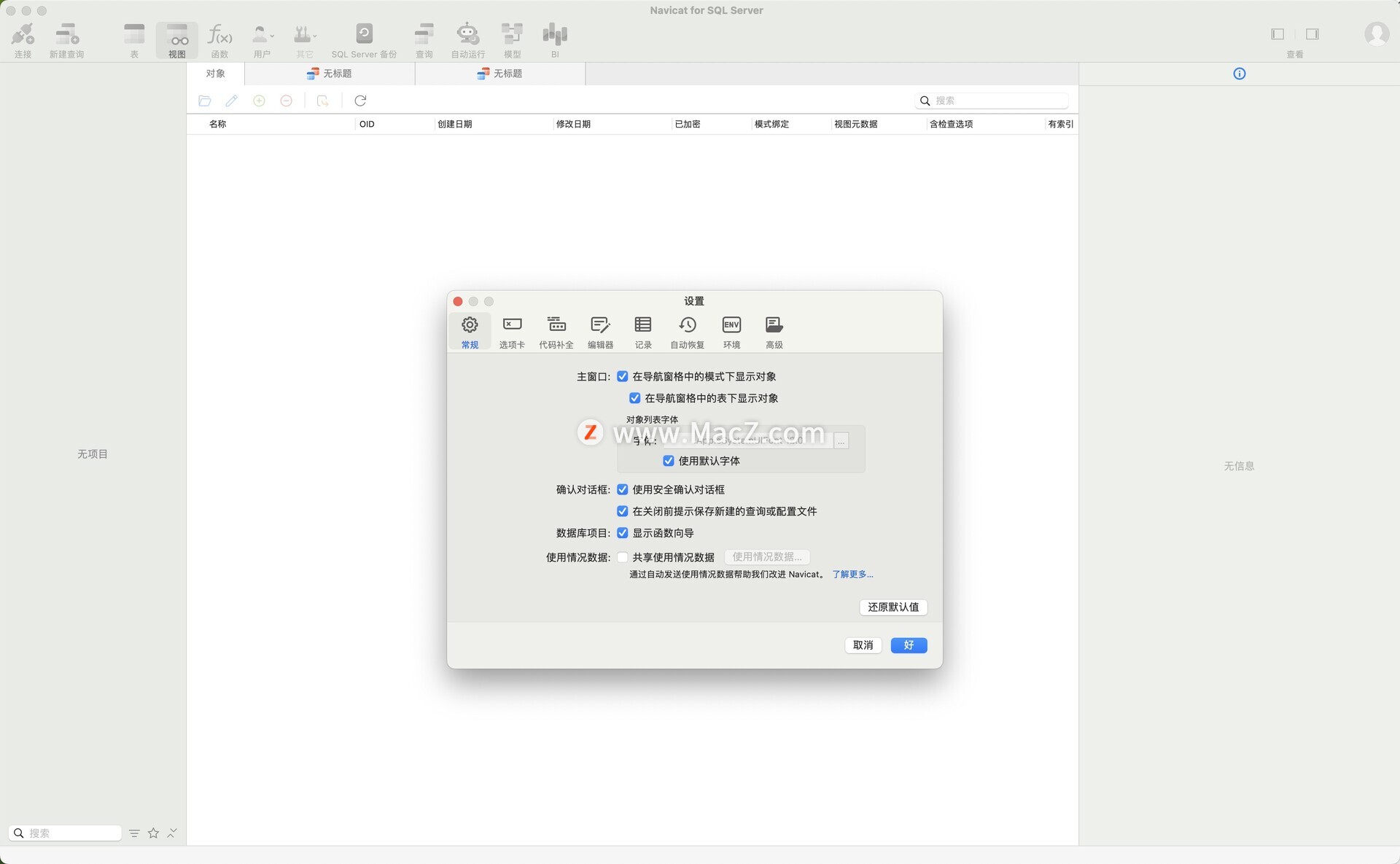The width and height of the screenshot is (1400, 864).
Task: Close the settings dialog with red button
Action: (x=458, y=301)
